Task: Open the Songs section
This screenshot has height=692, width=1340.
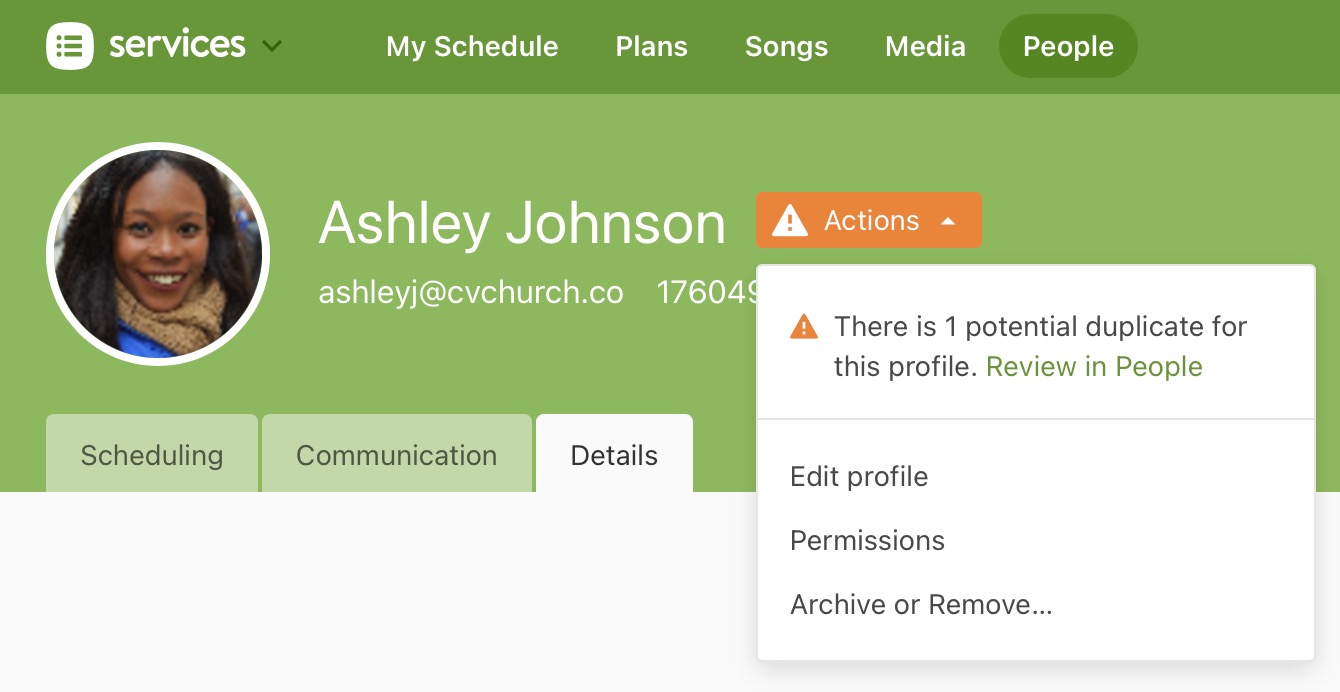Action: click(786, 47)
